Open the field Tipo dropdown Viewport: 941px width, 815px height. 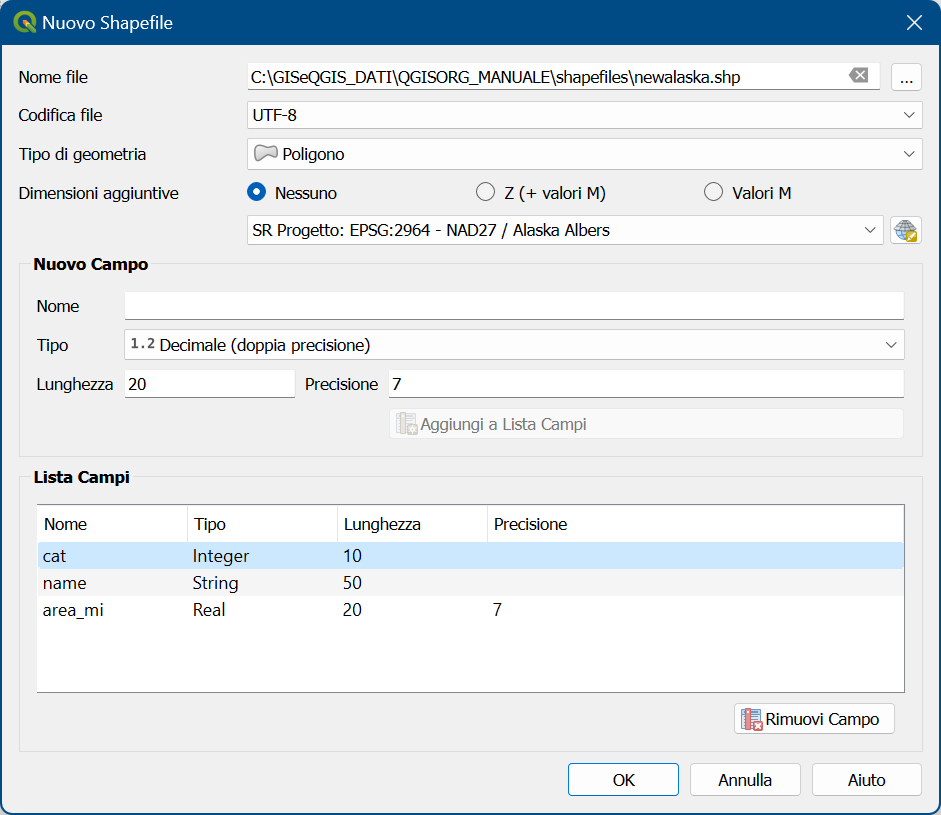click(514, 345)
